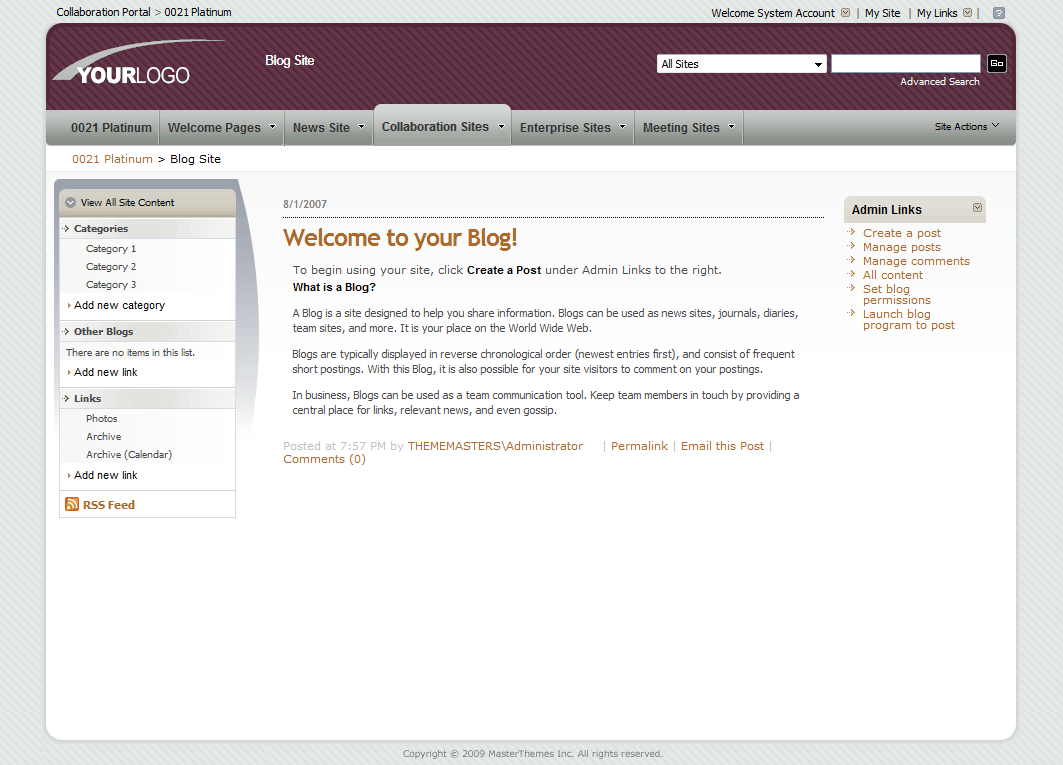Collapse the Admin Links panel via its chevron
Image resolution: width=1063 pixels, height=765 pixels.
coord(977,208)
